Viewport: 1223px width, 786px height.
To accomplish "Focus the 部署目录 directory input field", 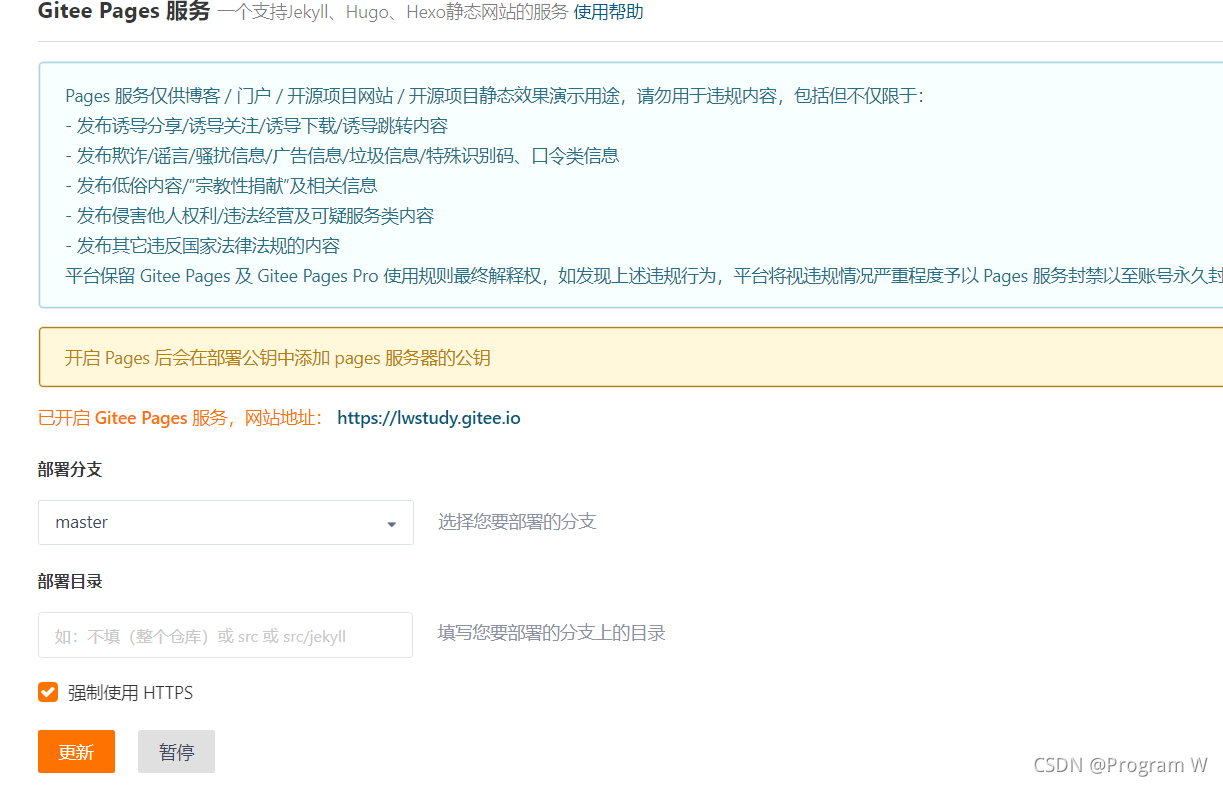I will pyautogui.click(x=226, y=635).
